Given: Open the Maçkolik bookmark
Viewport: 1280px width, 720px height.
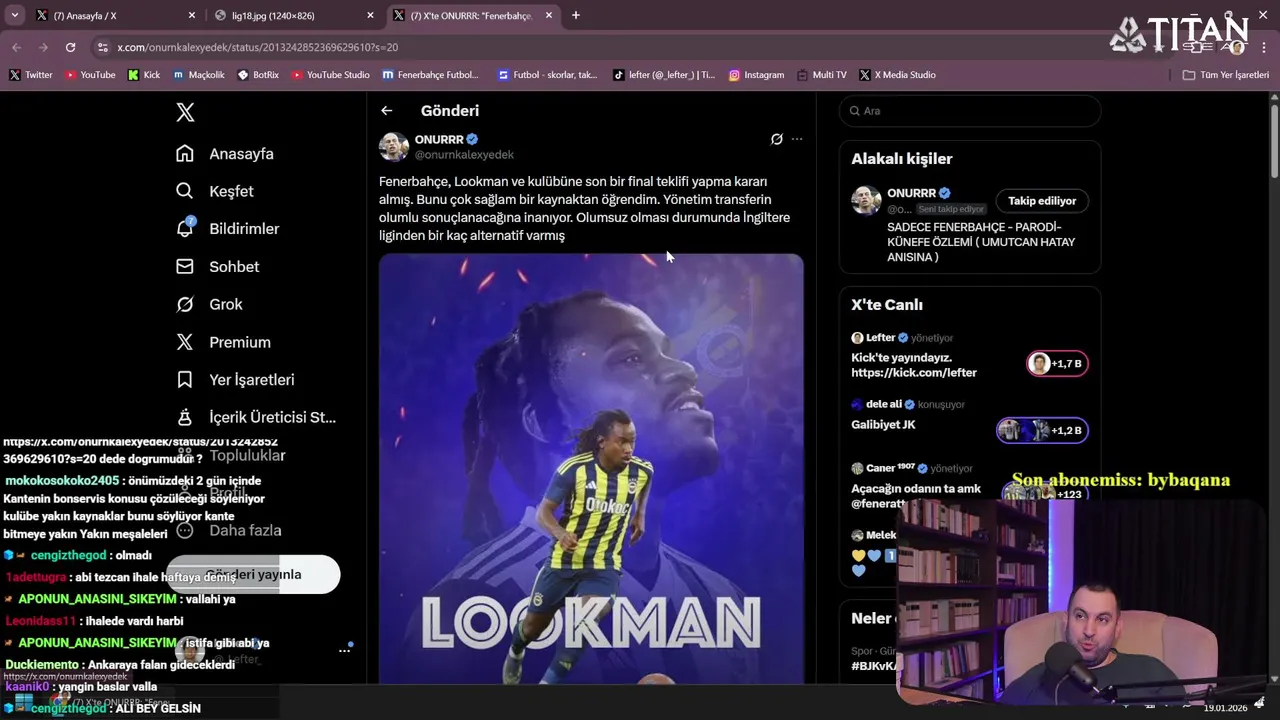Looking at the screenshot, I should pyautogui.click(x=199, y=75).
